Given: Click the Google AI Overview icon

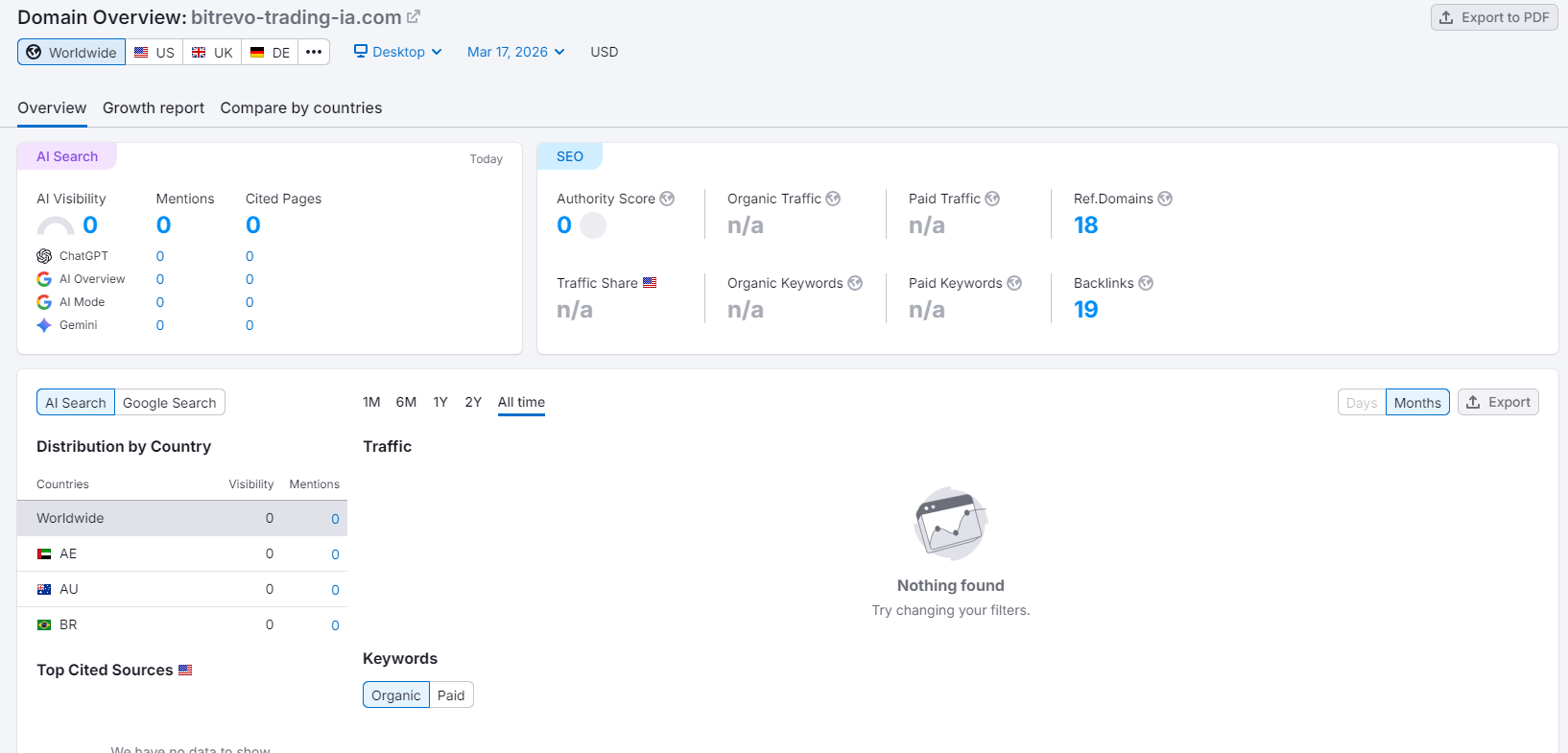Looking at the screenshot, I should pyautogui.click(x=44, y=279).
